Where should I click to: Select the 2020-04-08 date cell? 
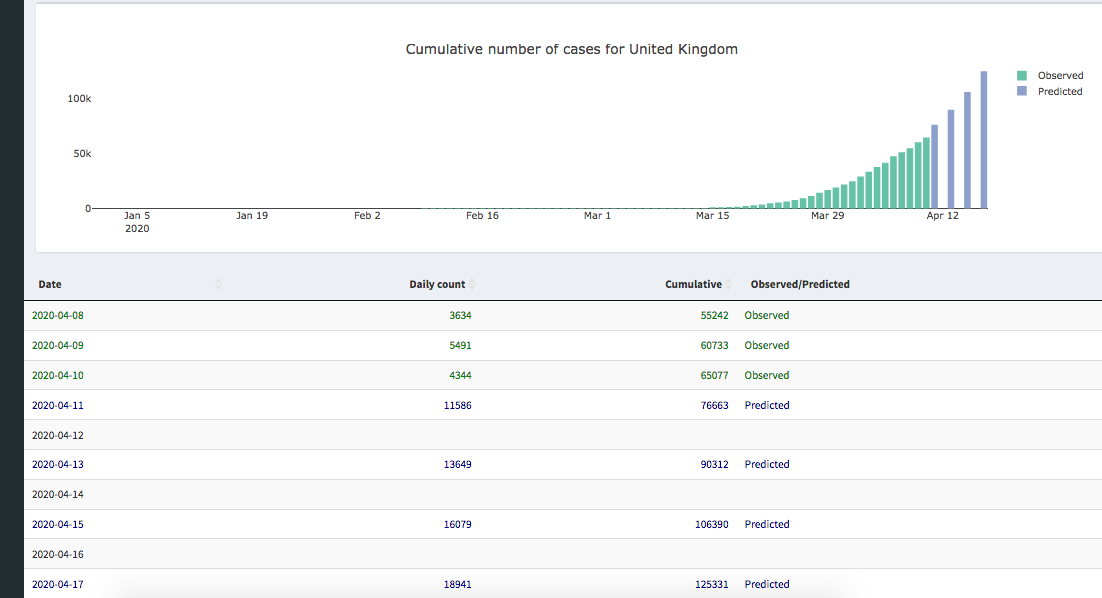point(58,315)
